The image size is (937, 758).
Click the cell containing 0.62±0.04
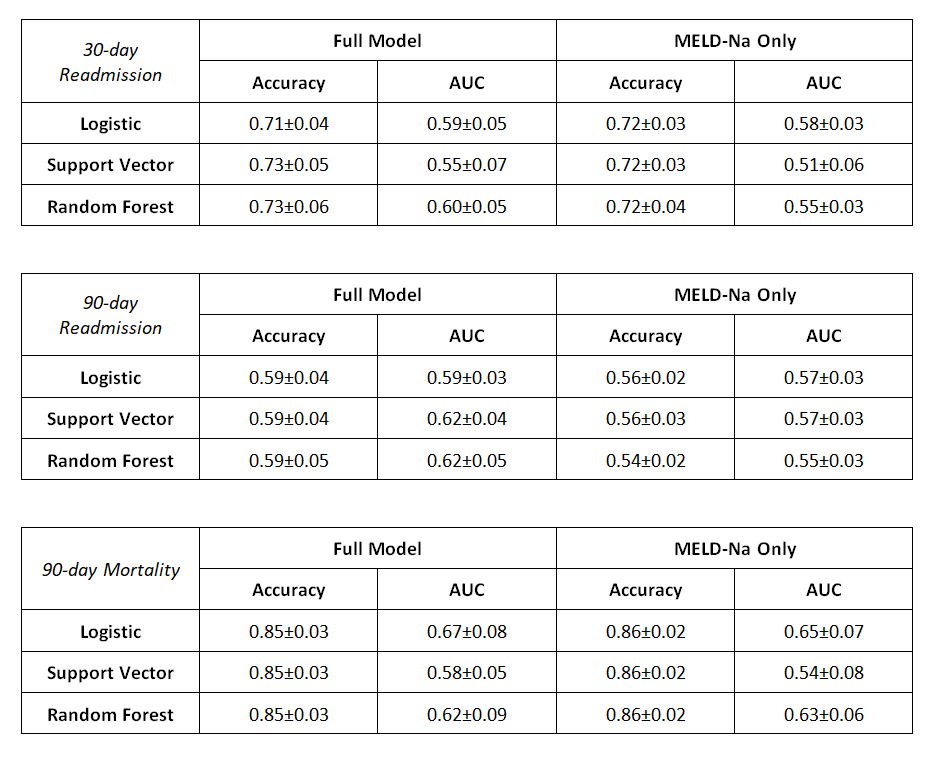tap(466, 419)
